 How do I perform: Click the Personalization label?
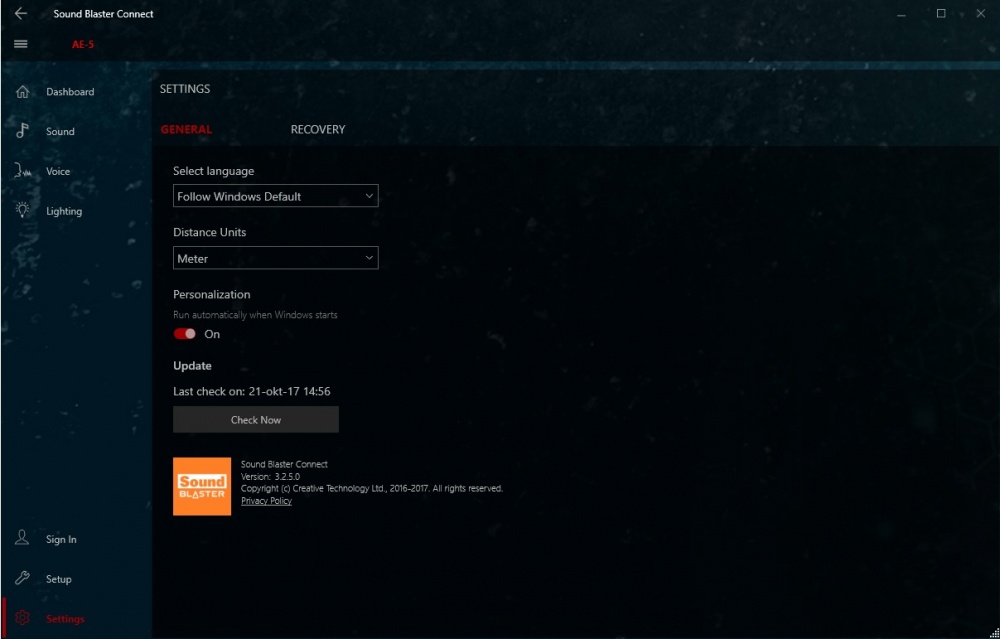tap(212, 295)
